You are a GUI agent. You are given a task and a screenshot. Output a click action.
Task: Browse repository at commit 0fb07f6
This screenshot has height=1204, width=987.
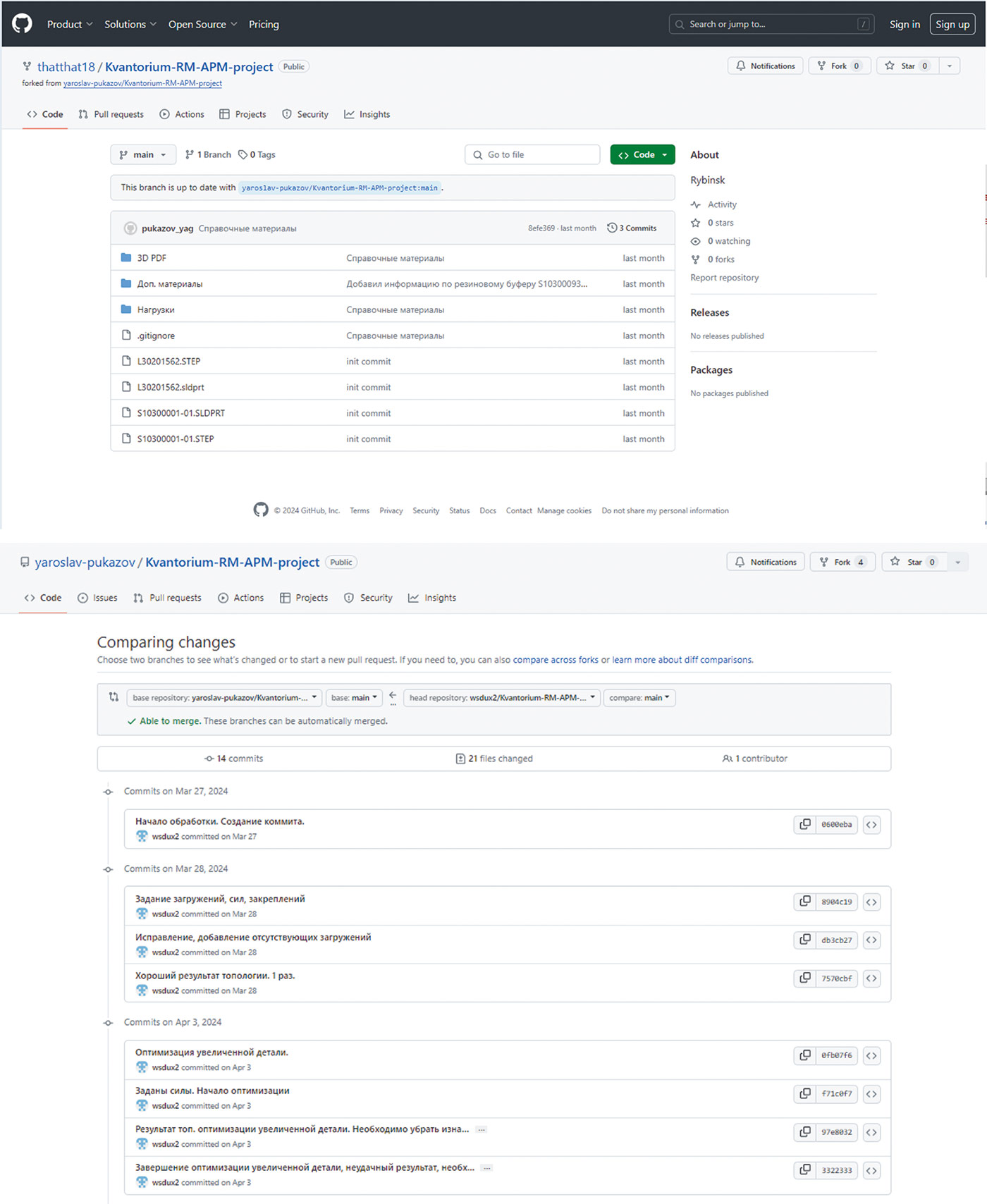[x=871, y=1055]
